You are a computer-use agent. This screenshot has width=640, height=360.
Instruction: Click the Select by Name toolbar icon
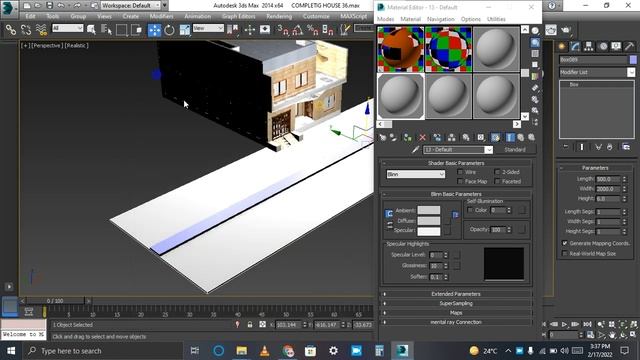(106, 30)
